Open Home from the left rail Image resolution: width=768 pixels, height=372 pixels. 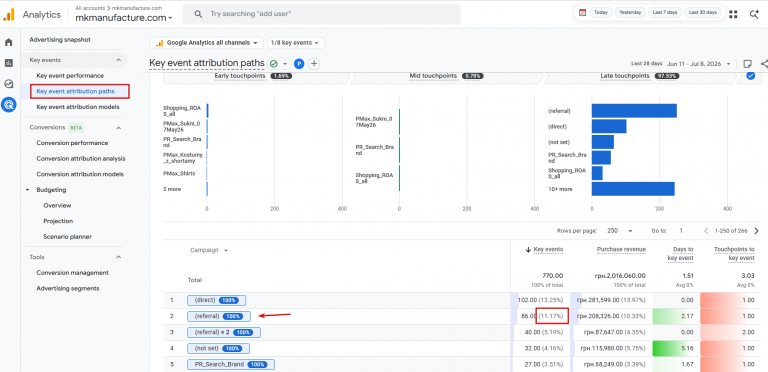[x=8, y=42]
